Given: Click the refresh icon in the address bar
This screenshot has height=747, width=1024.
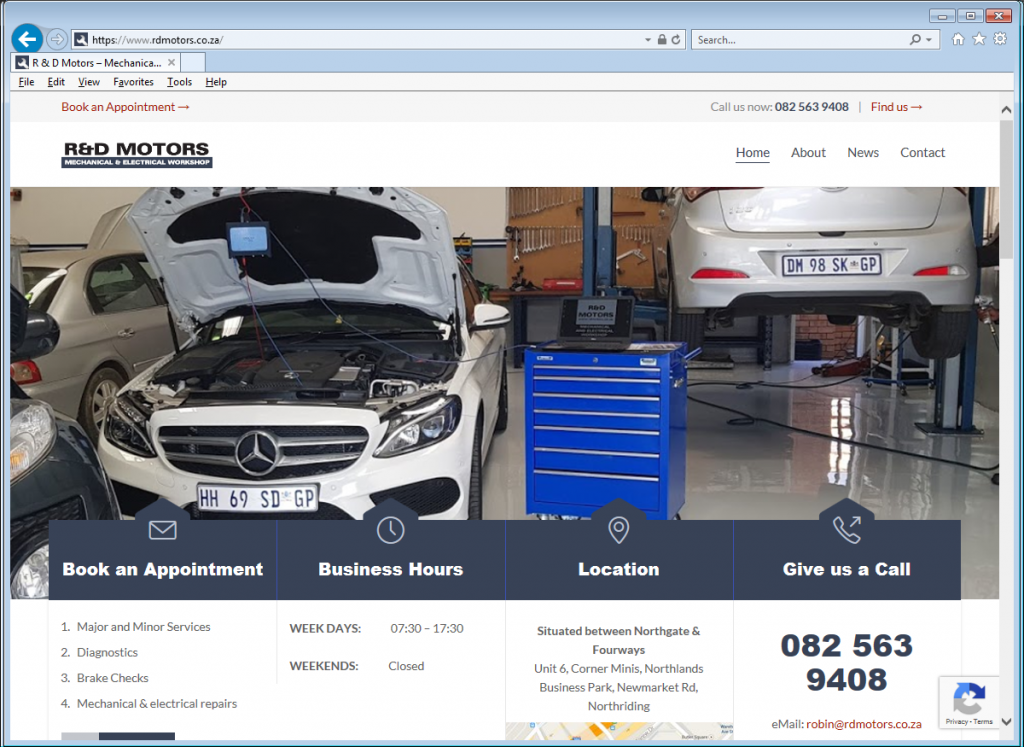Looking at the screenshot, I should 674,38.
